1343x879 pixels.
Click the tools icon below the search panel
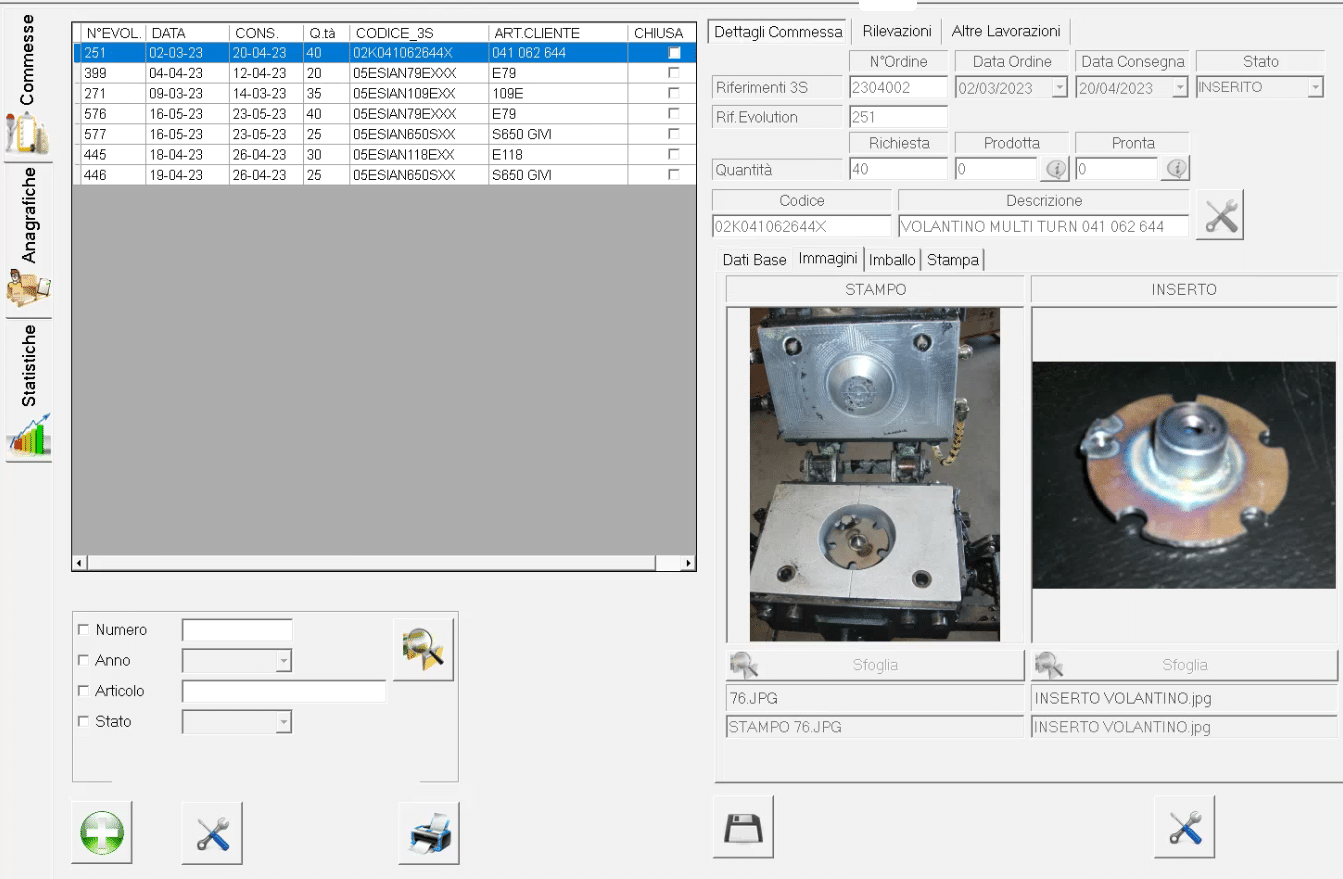pos(212,833)
